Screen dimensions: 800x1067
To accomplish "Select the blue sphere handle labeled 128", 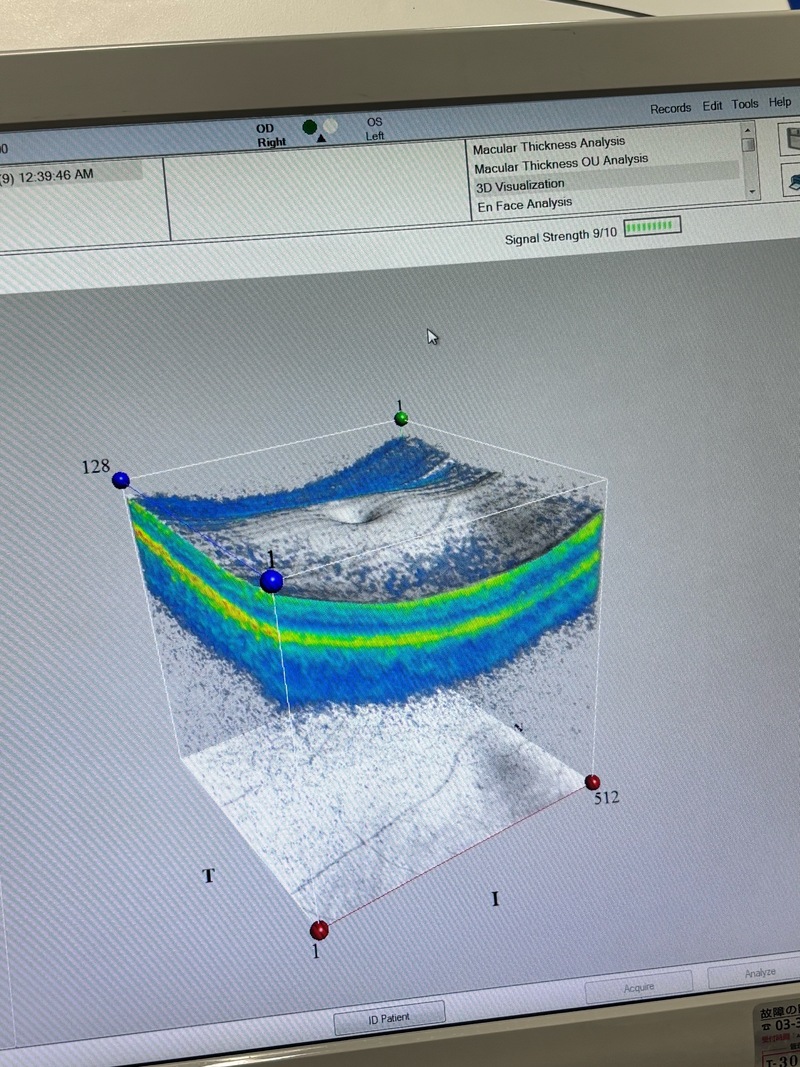I will click(121, 481).
